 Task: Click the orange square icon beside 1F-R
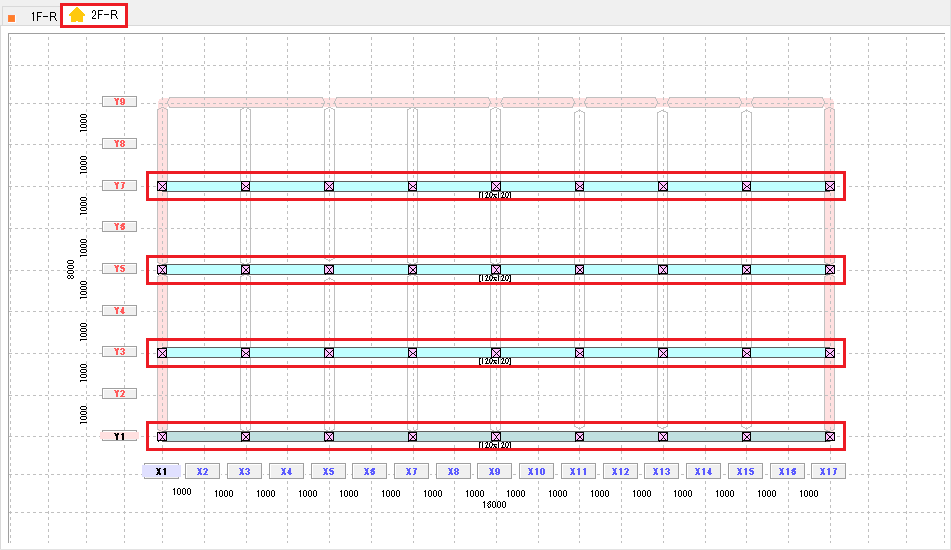[12, 17]
